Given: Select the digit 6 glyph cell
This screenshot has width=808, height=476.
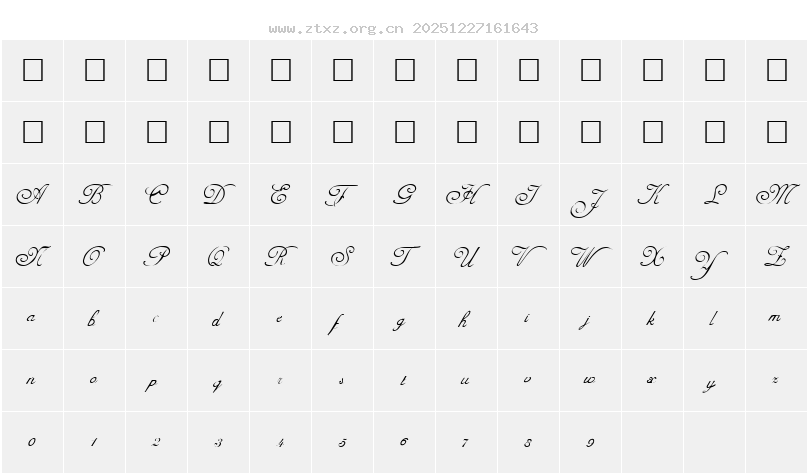Looking at the screenshot, I should coord(404,442).
